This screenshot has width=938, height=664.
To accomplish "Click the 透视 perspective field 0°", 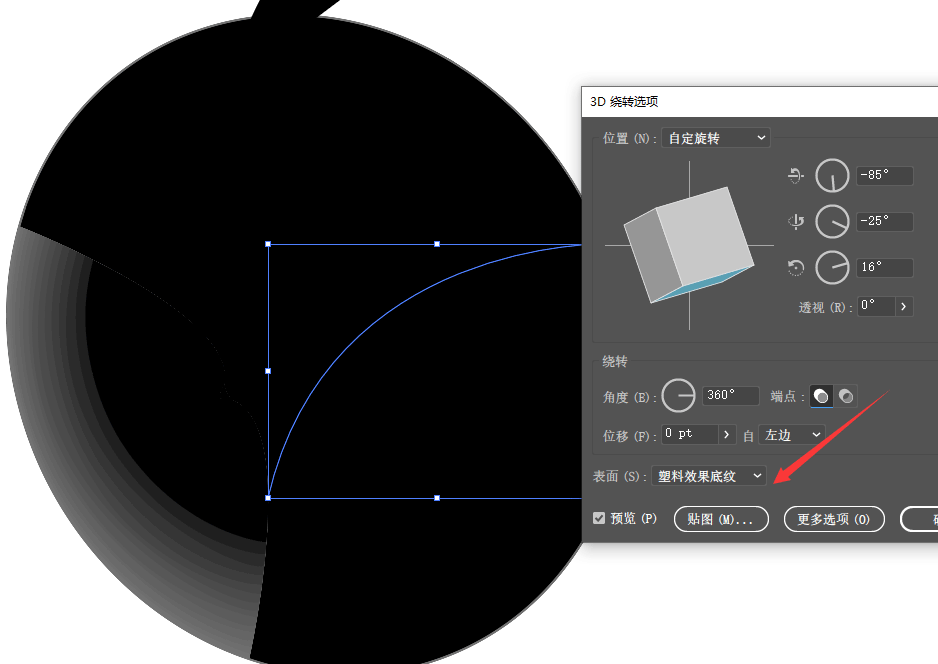I will (876, 306).
